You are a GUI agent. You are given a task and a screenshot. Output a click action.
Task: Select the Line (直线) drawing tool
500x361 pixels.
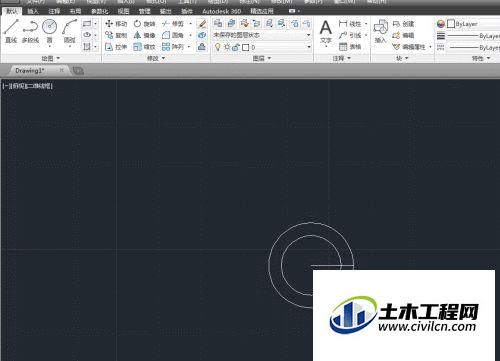(11, 31)
